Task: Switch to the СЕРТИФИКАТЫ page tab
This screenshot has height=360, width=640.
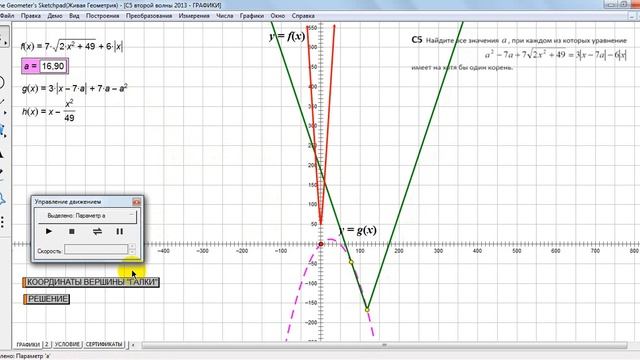Action: (x=104, y=344)
